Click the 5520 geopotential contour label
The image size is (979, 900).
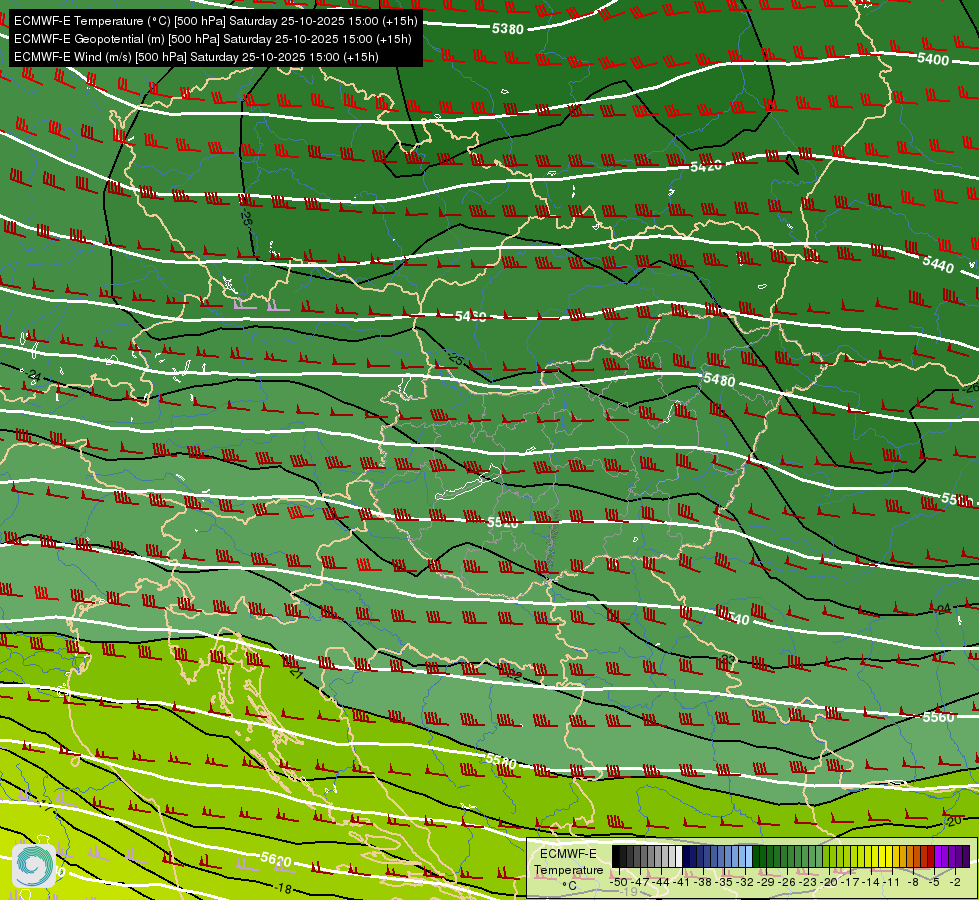pyautogui.click(x=503, y=522)
